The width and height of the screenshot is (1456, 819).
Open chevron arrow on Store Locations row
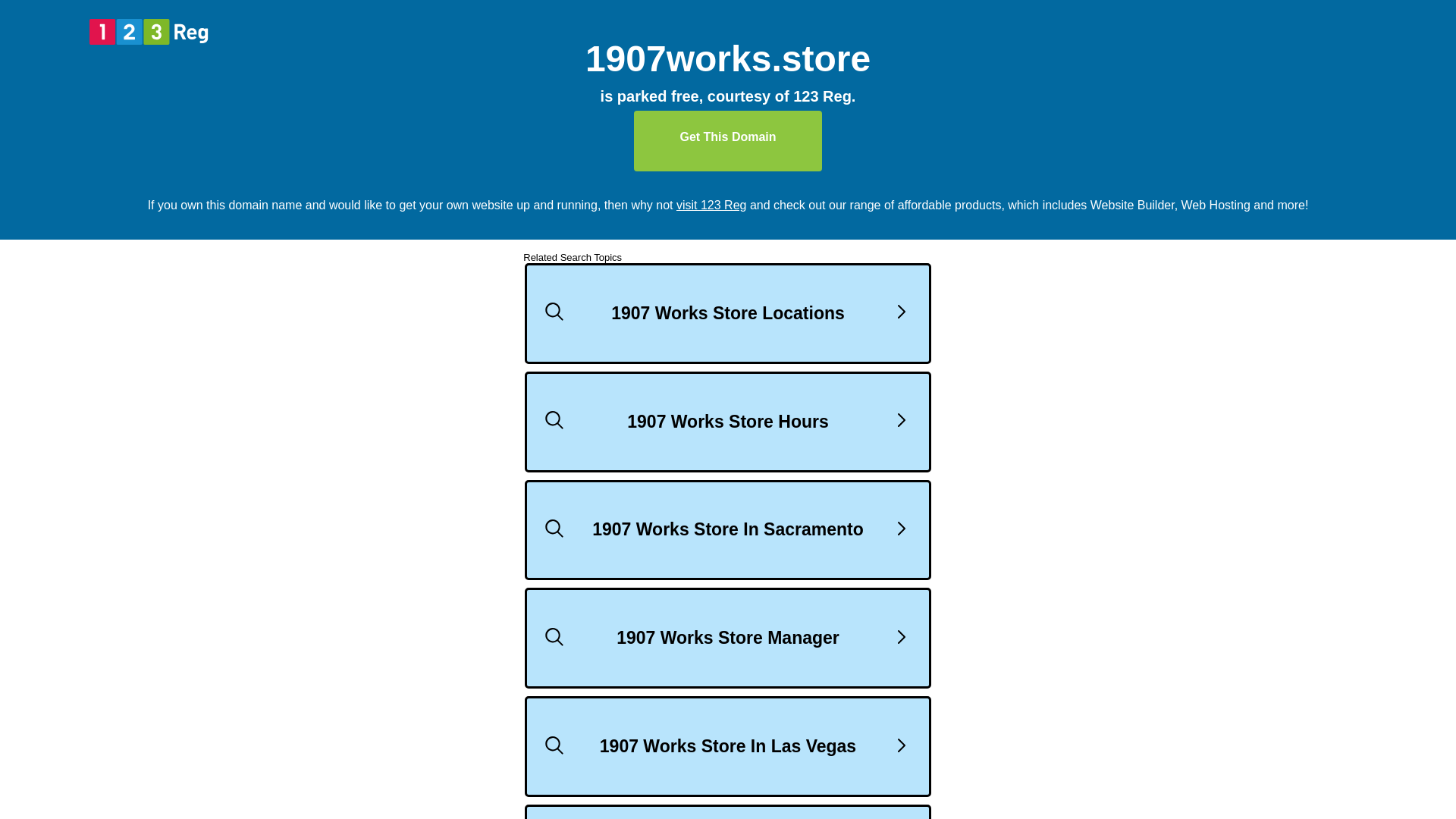tap(901, 312)
